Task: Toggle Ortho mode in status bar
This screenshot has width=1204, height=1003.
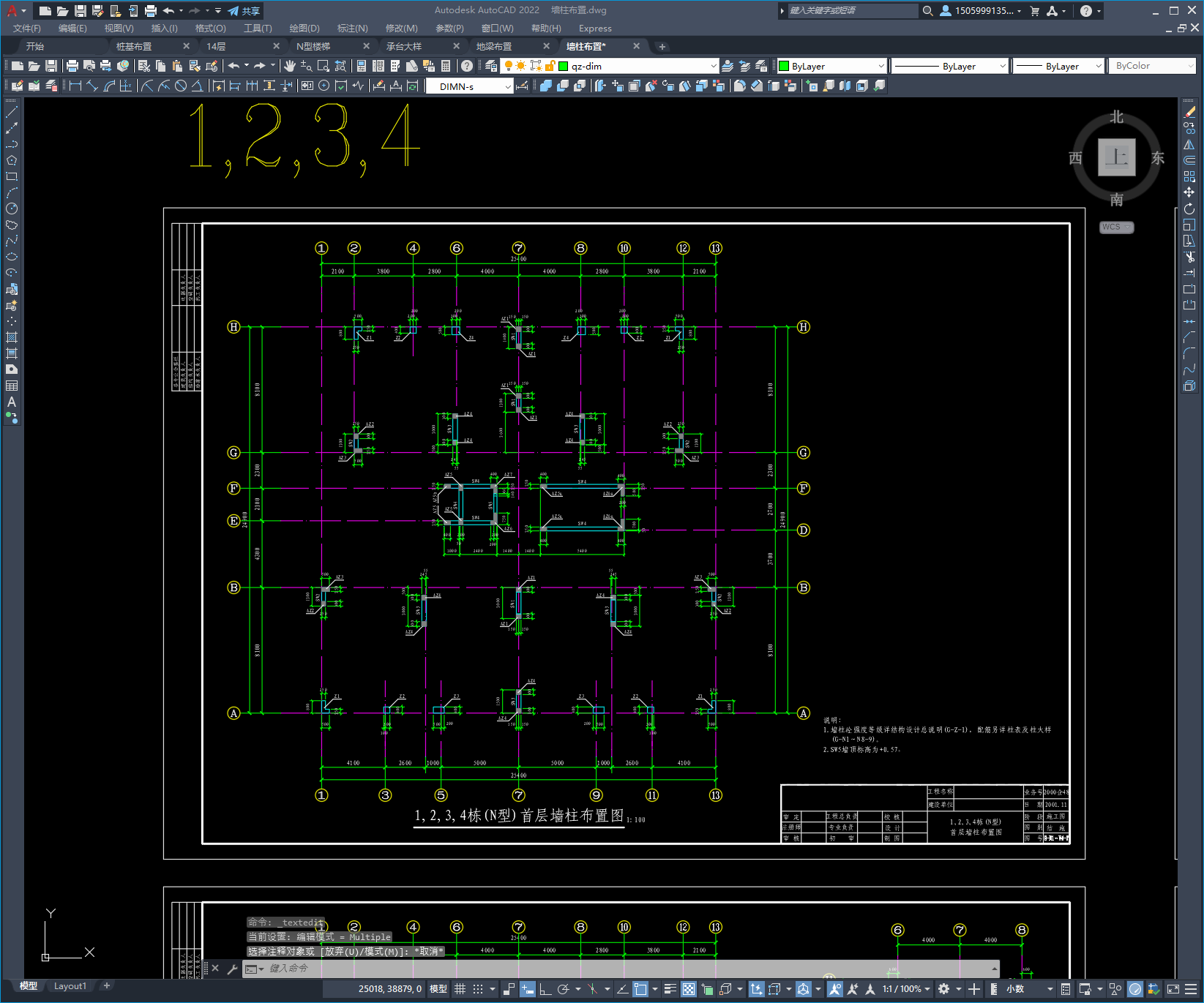Action: click(x=545, y=989)
